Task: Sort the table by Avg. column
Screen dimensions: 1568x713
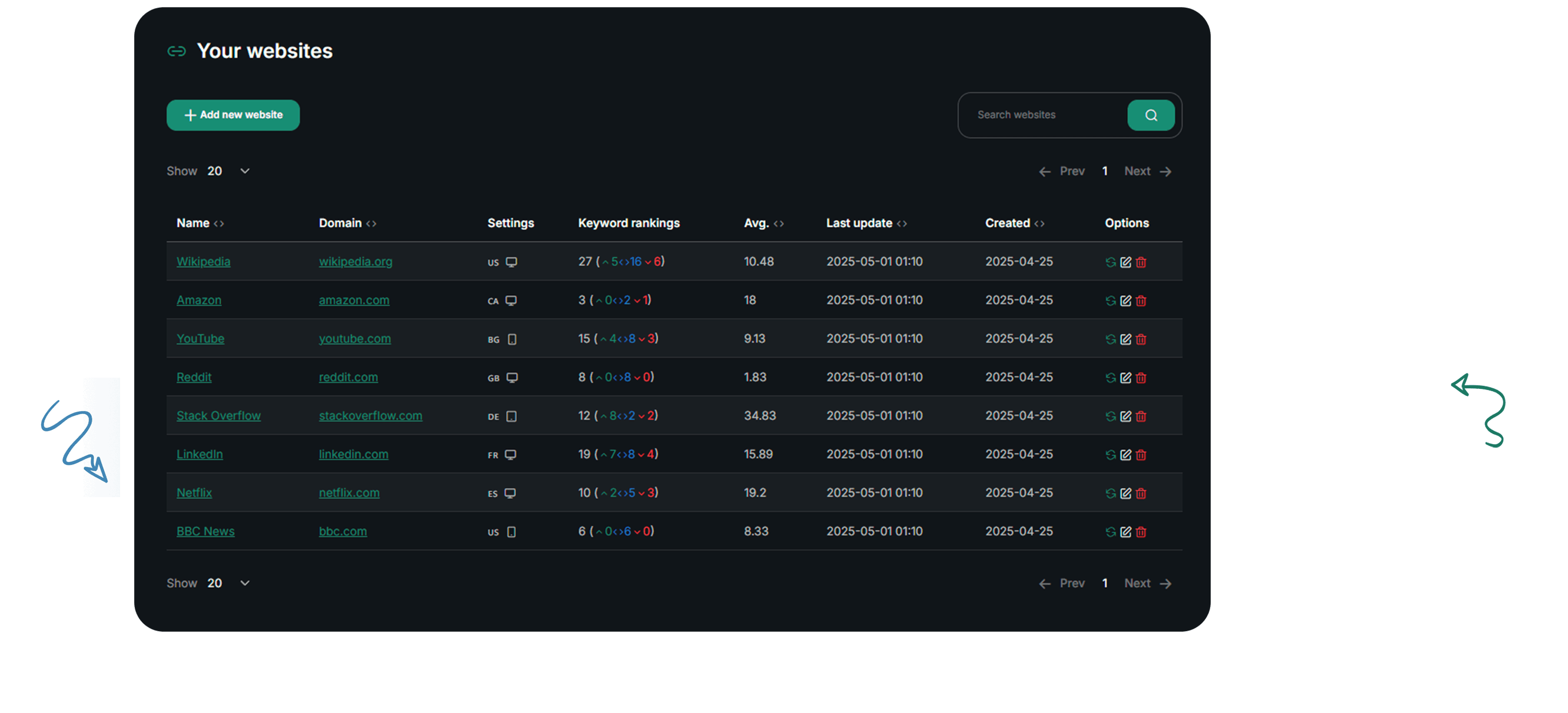Action: click(763, 224)
